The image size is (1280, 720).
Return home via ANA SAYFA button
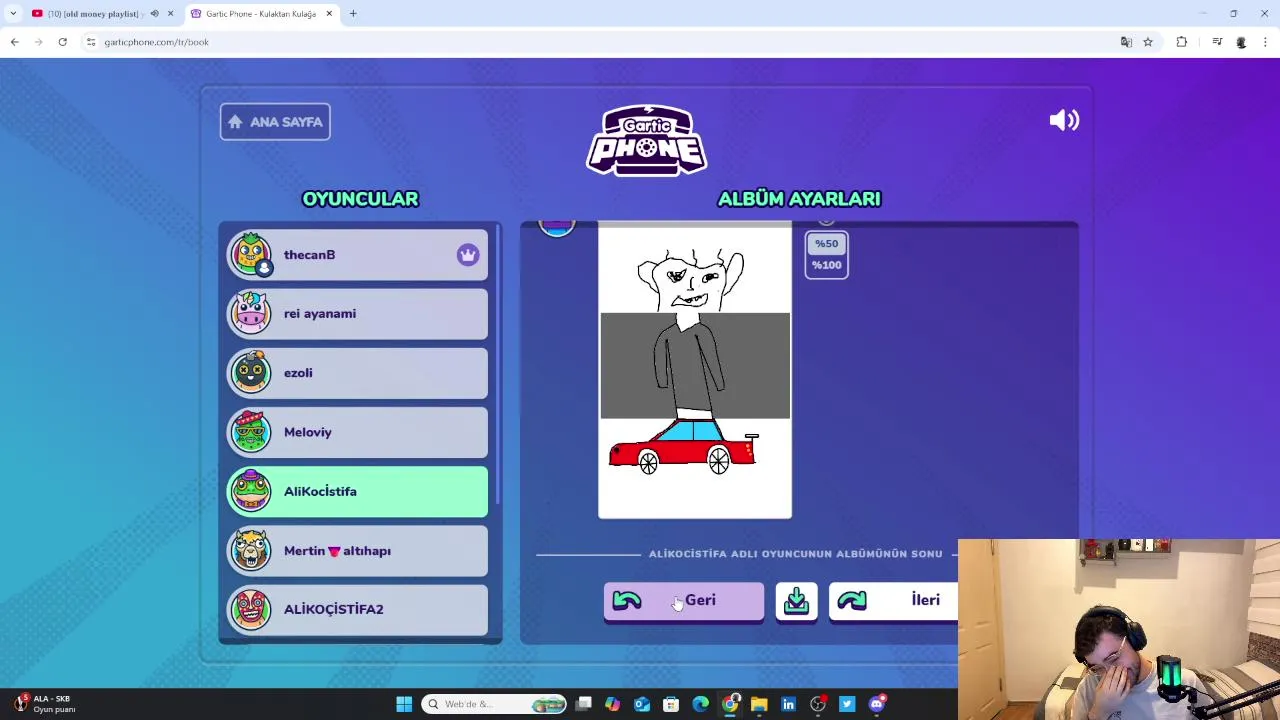click(275, 122)
